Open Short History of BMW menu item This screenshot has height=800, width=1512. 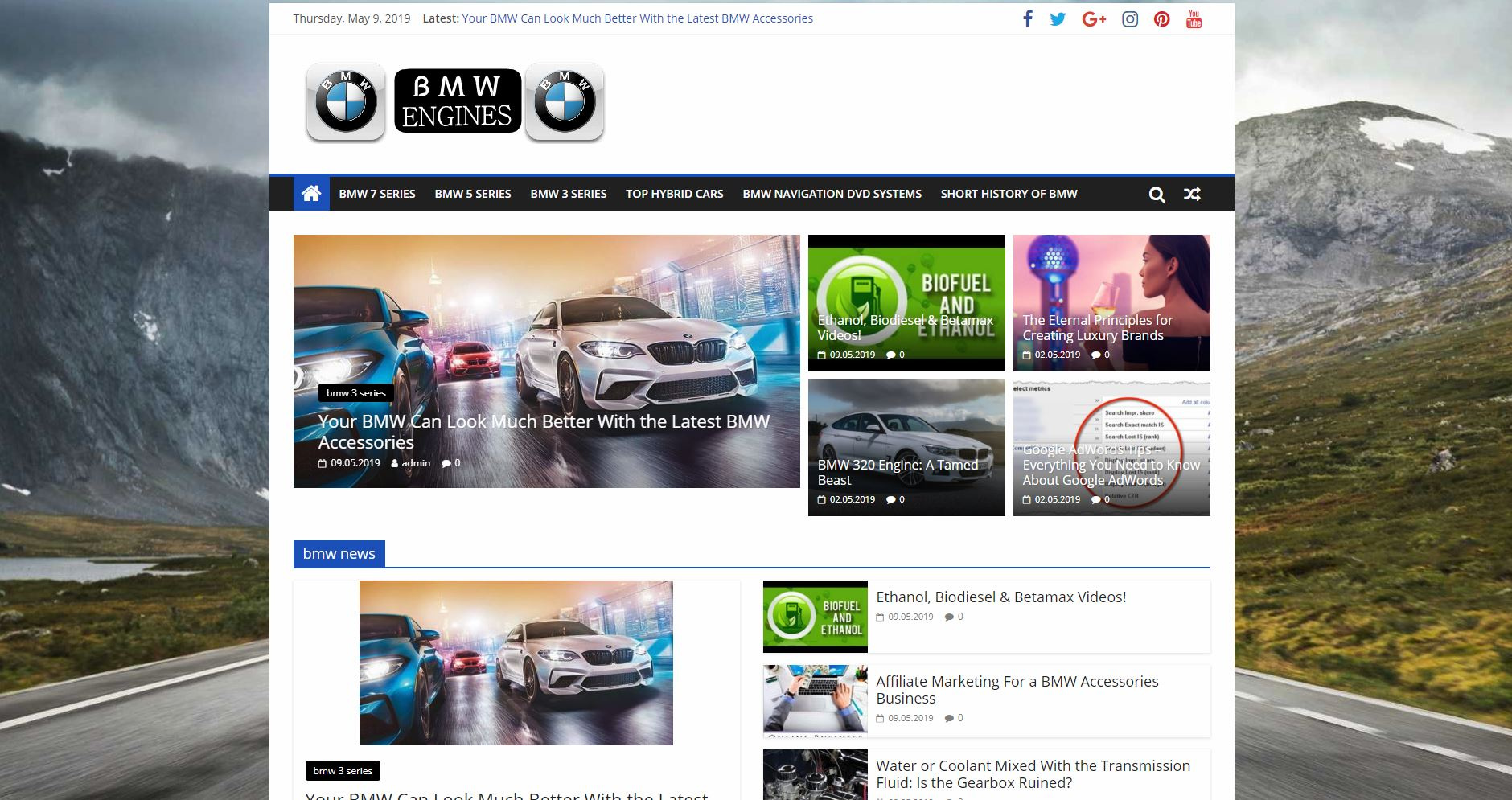[1009, 194]
